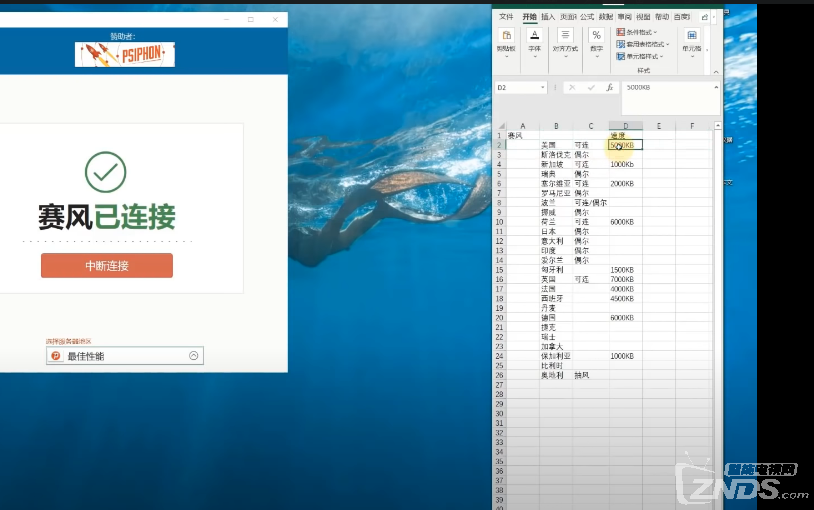Switch to the Help (帮助) tab
Image resolution: width=814 pixels, height=510 pixels.
tap(662, 17)
